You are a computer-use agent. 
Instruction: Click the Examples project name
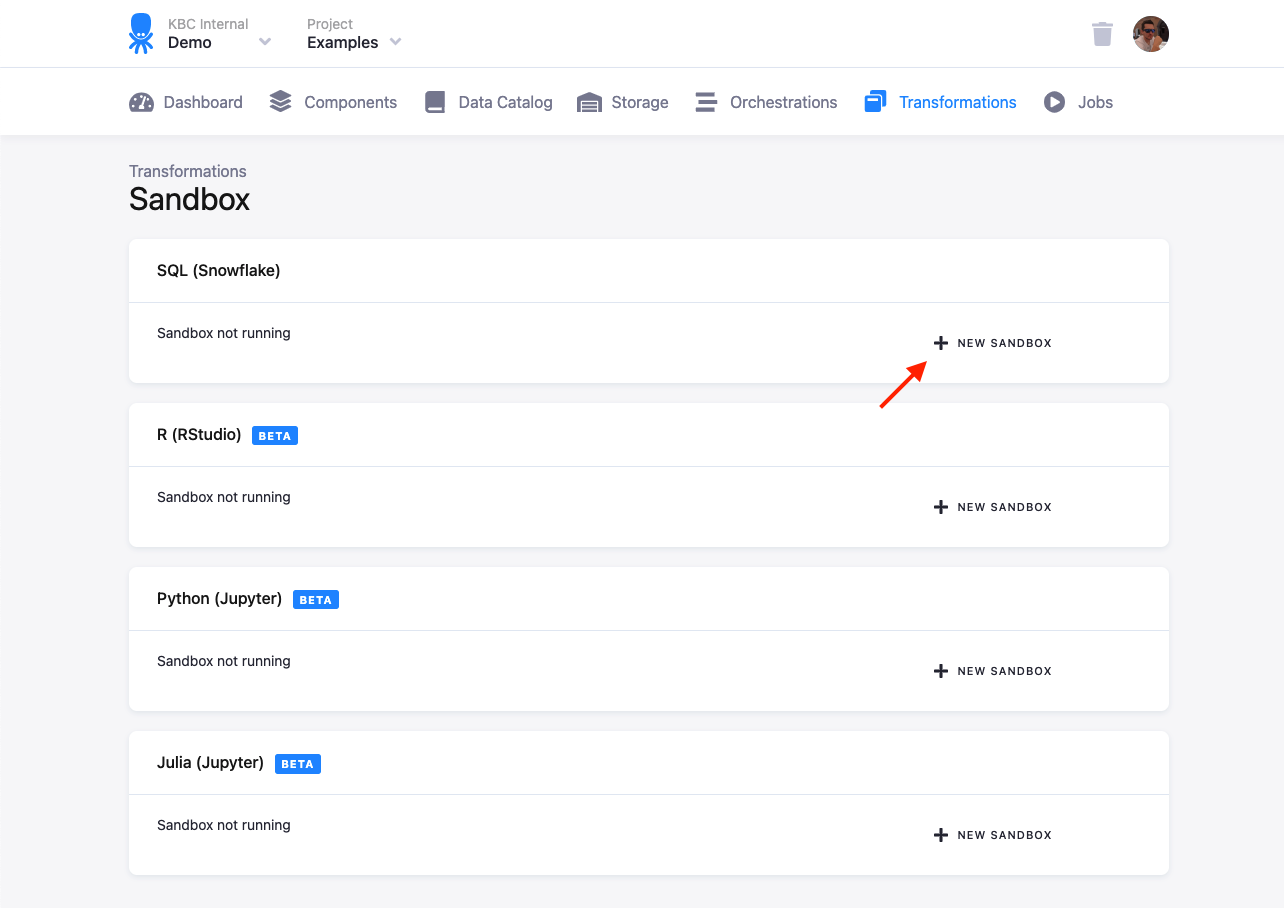pyautogui.click(x=343, y=42)
